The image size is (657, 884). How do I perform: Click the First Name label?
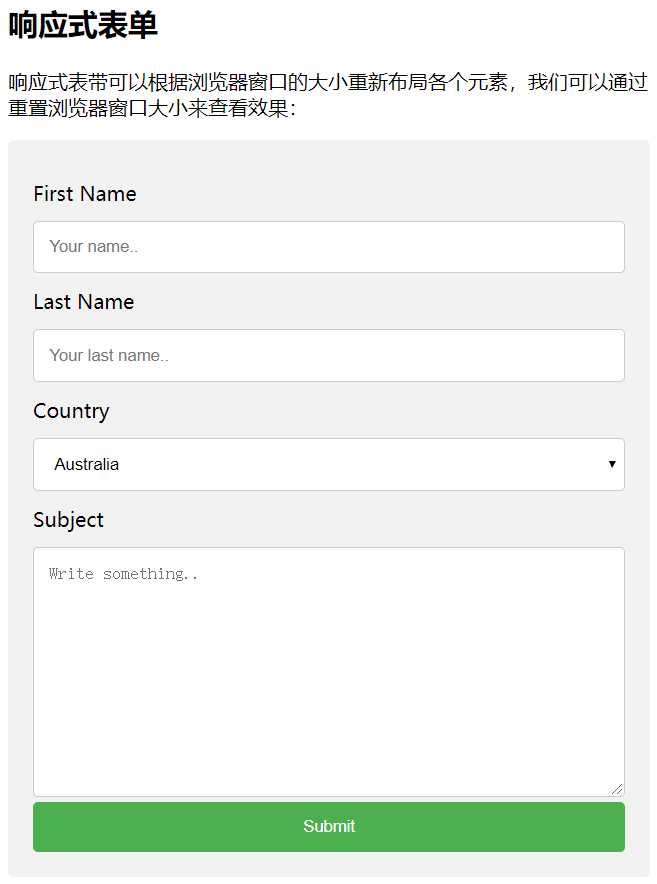tap(85, 194)
